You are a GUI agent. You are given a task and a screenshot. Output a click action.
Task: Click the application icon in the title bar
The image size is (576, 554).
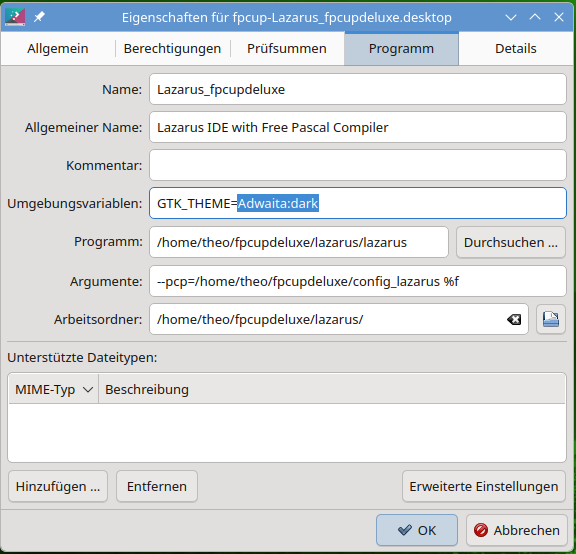[x=15, y=17]
